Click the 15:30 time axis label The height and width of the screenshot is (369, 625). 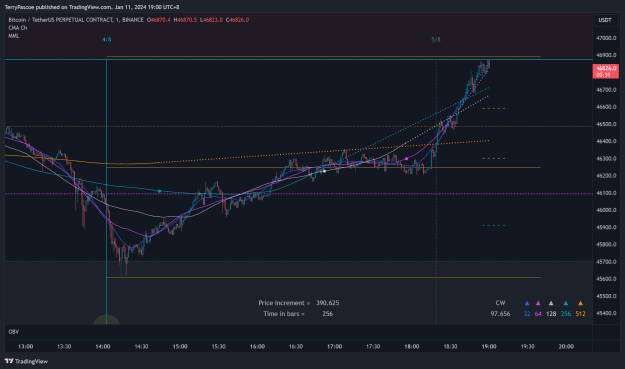pos(218,346)
